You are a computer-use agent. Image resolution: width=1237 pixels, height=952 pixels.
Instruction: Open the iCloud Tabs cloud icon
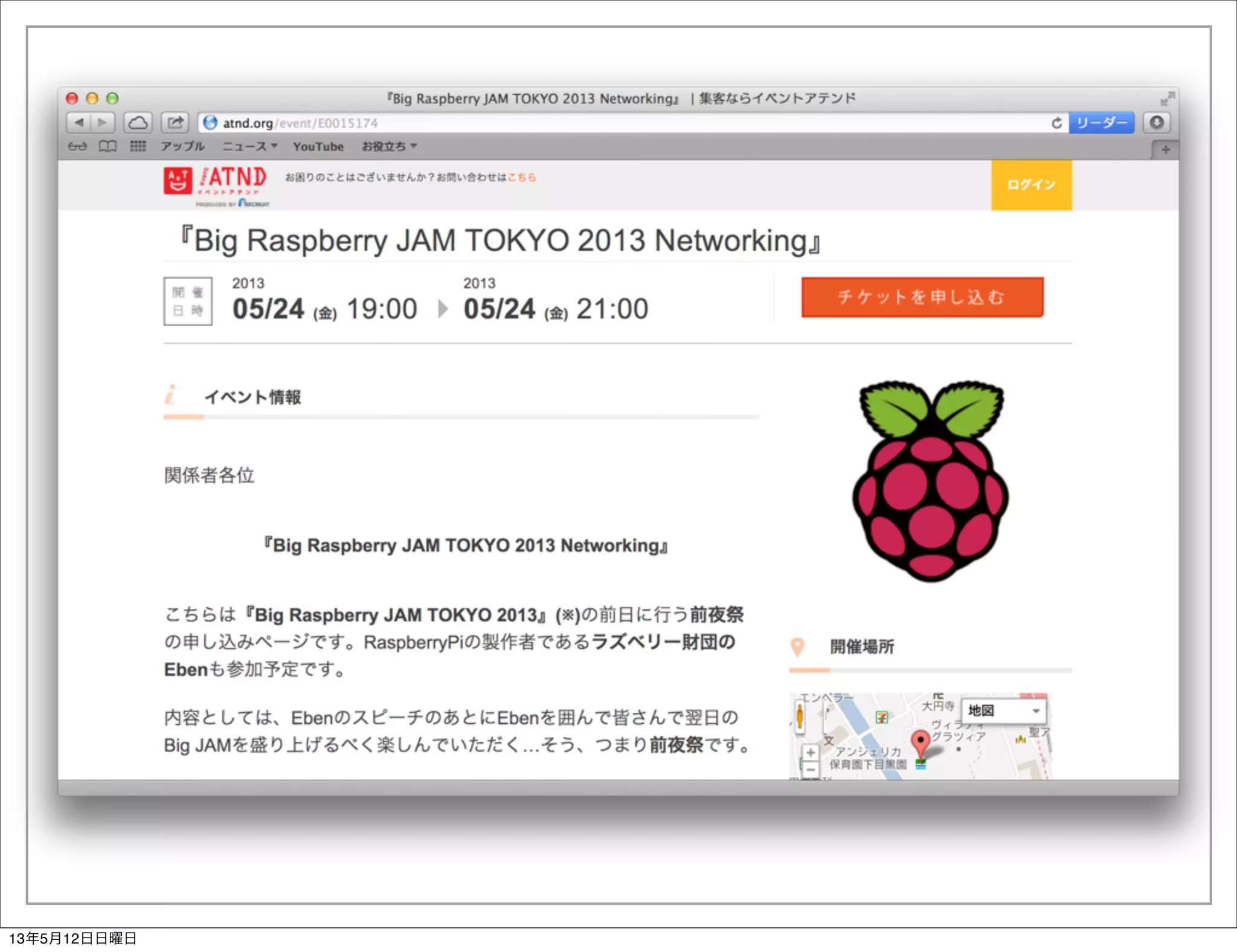click(x=138, y=123)
